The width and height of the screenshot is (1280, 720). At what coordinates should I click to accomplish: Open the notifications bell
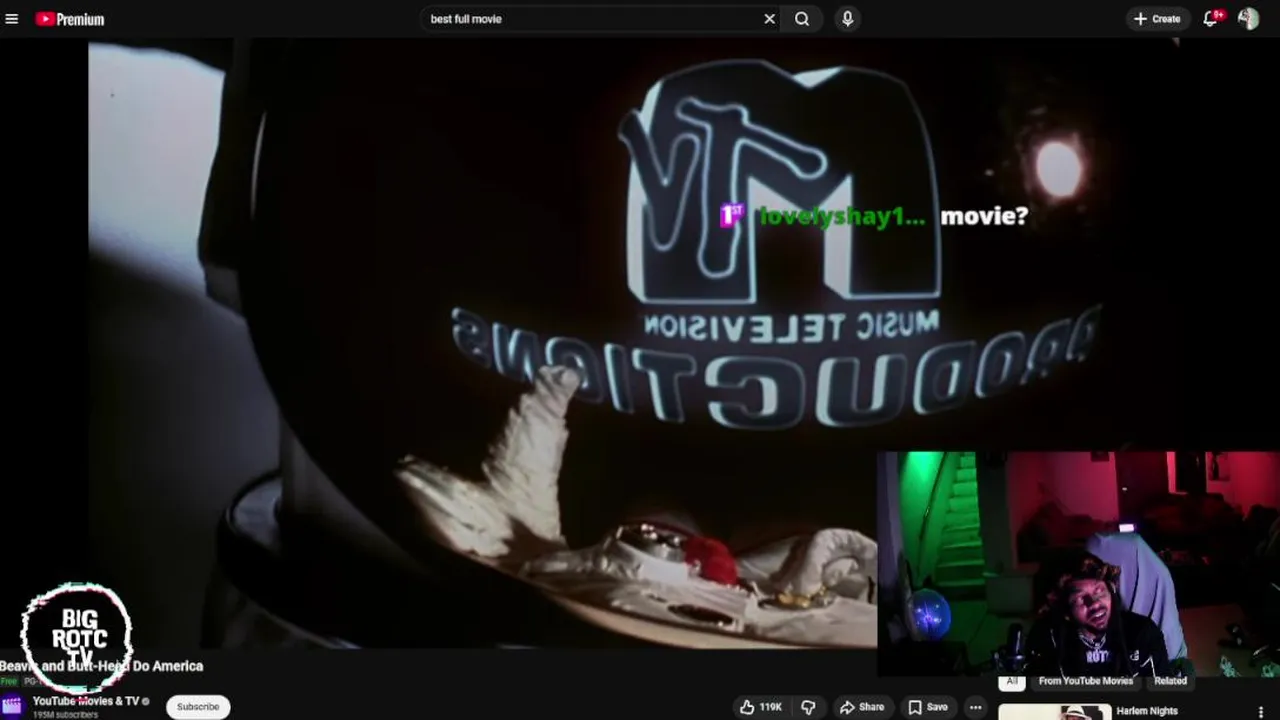pos(1211,19)
